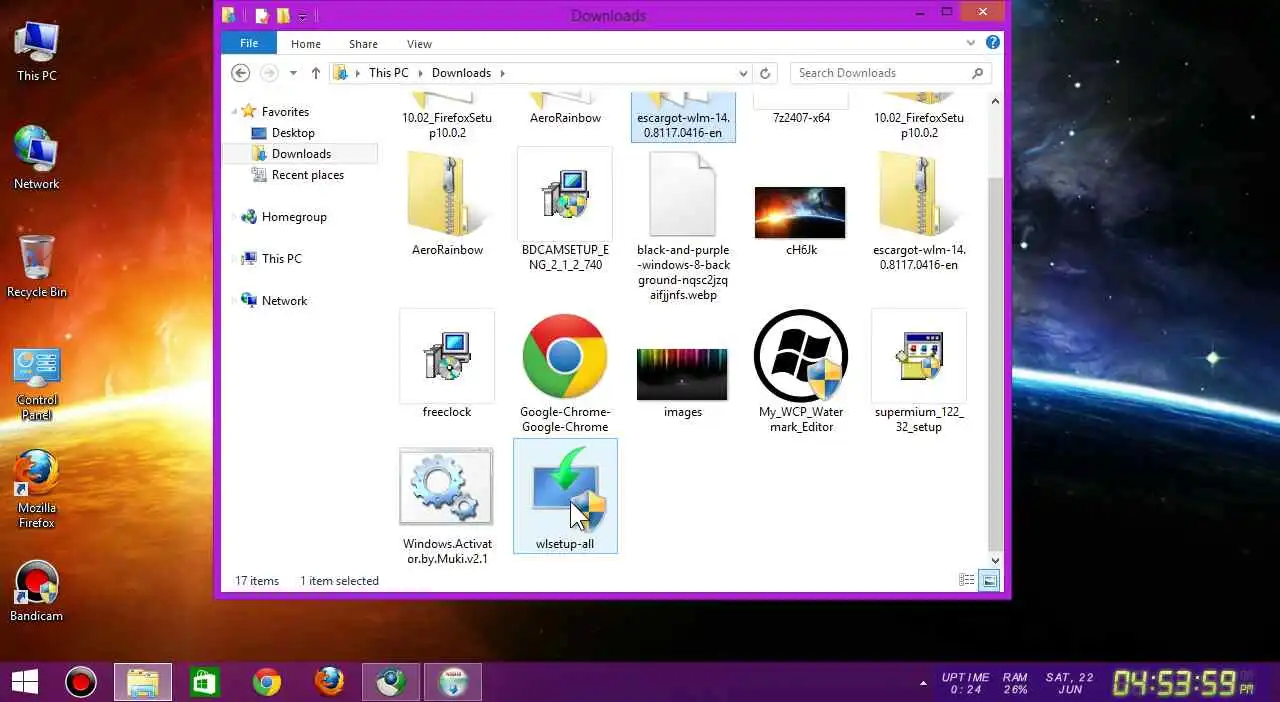Open the address bar history dropdown
Viewport: 1280px width, 702px height.
pos(743,73)
